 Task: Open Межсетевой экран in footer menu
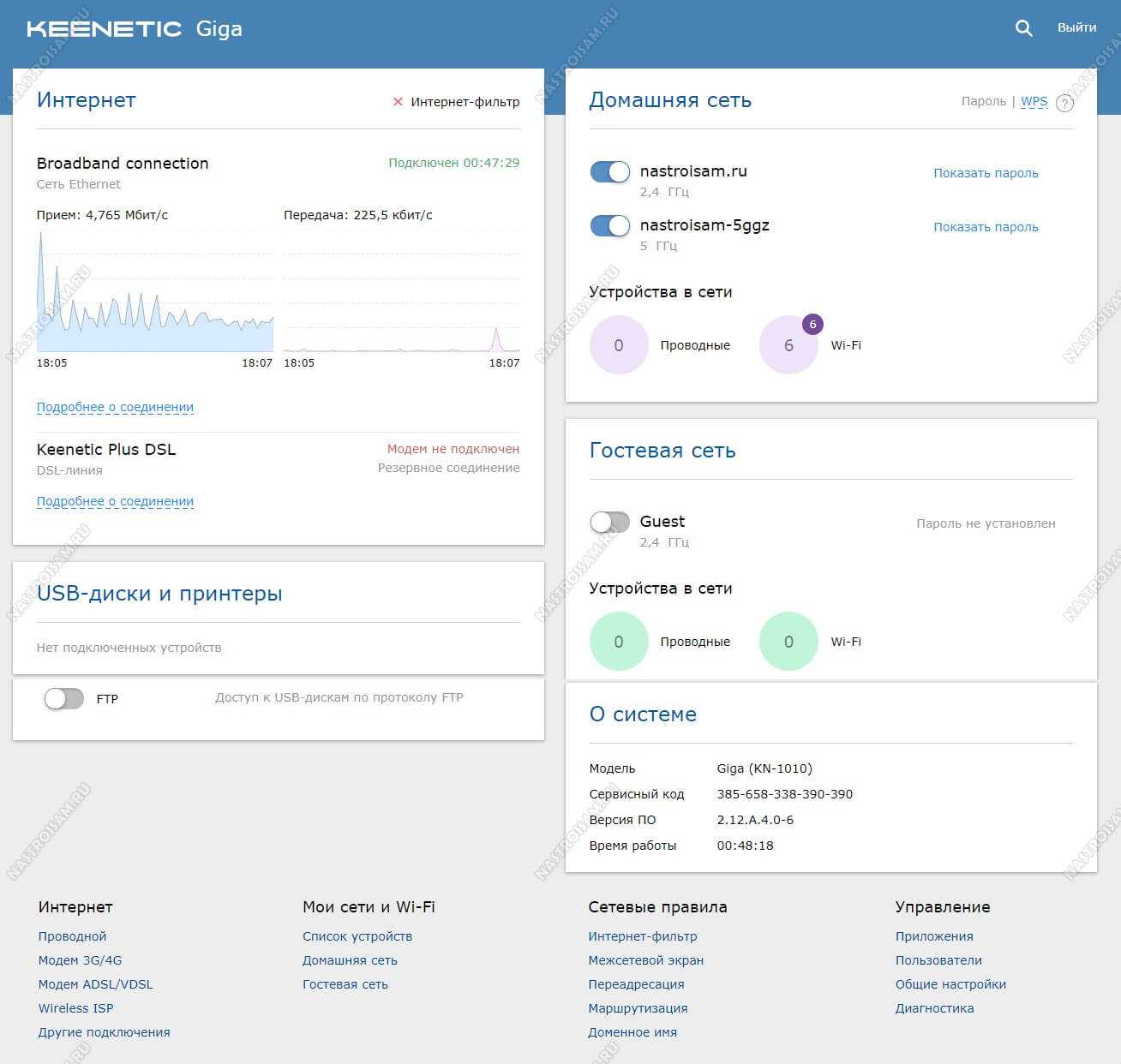pos(645,960)
